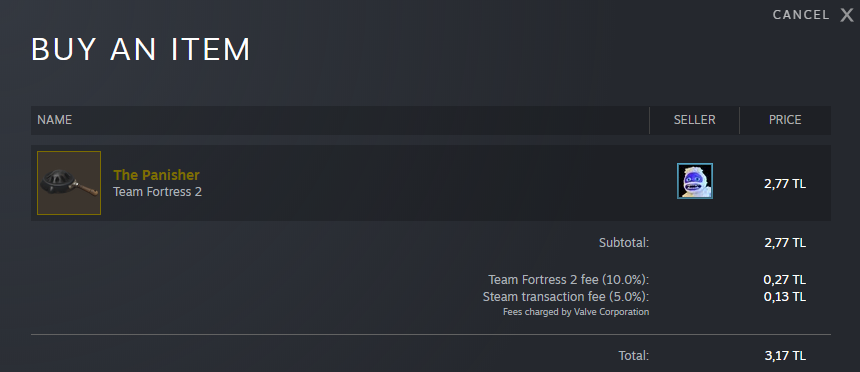View the seller's yeti avatar icon
Image resolution: width=860 pixels, height=372 pixels.
click(695, 181)
